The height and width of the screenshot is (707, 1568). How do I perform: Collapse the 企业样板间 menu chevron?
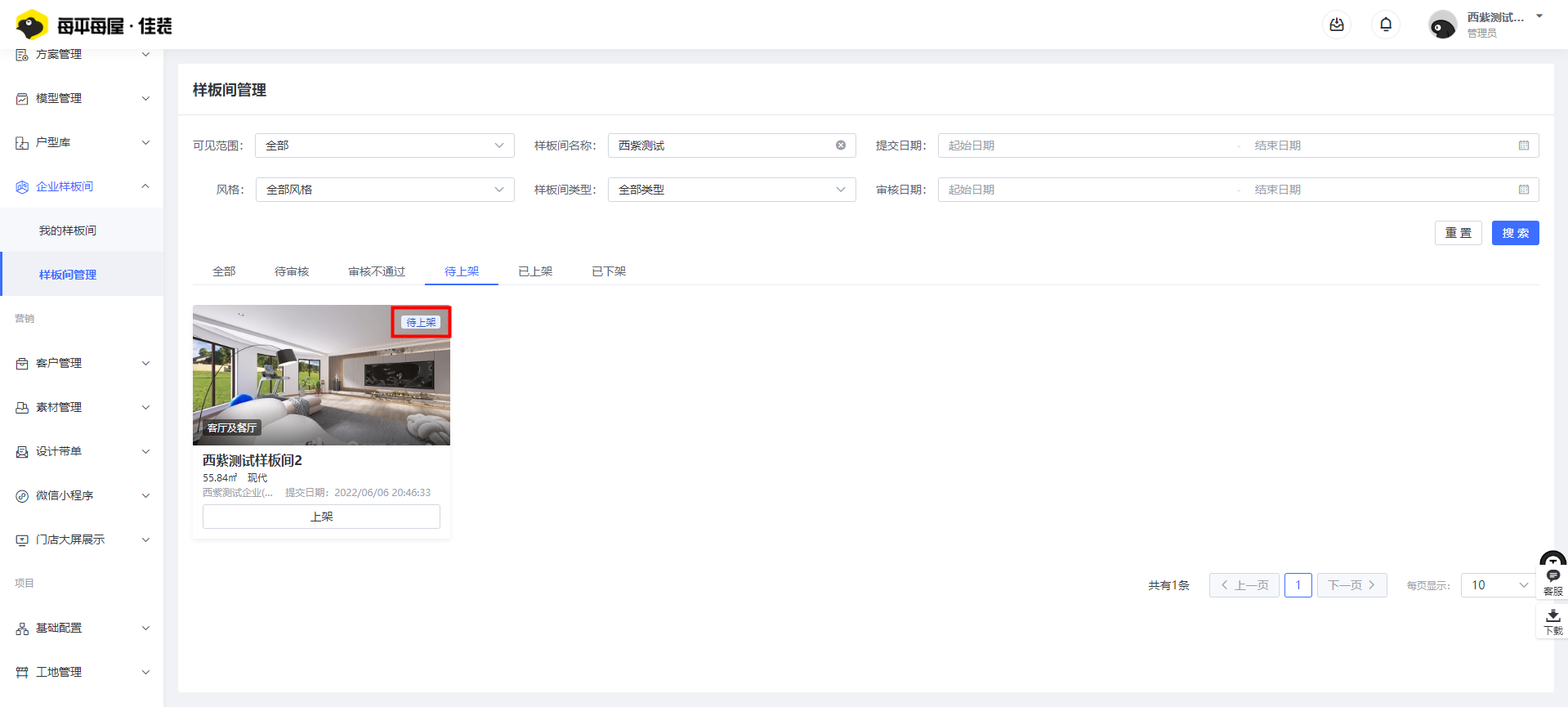(x=145, y=186)
